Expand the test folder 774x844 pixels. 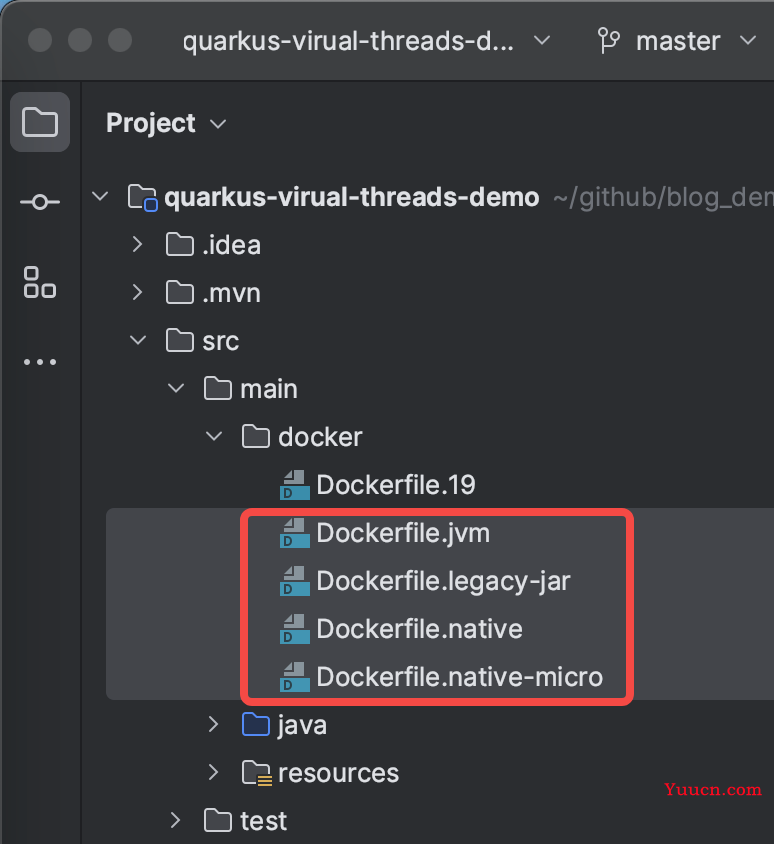176,821
